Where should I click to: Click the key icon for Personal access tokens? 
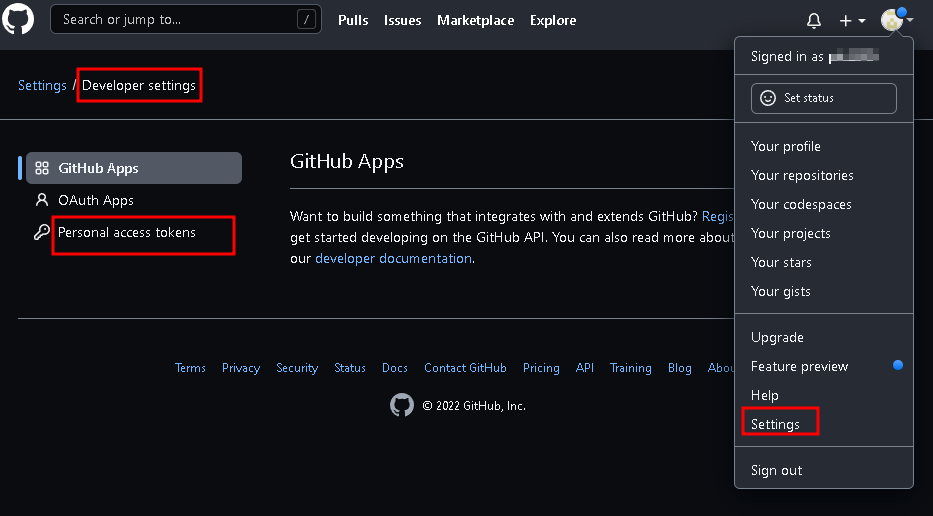point(41,232)
